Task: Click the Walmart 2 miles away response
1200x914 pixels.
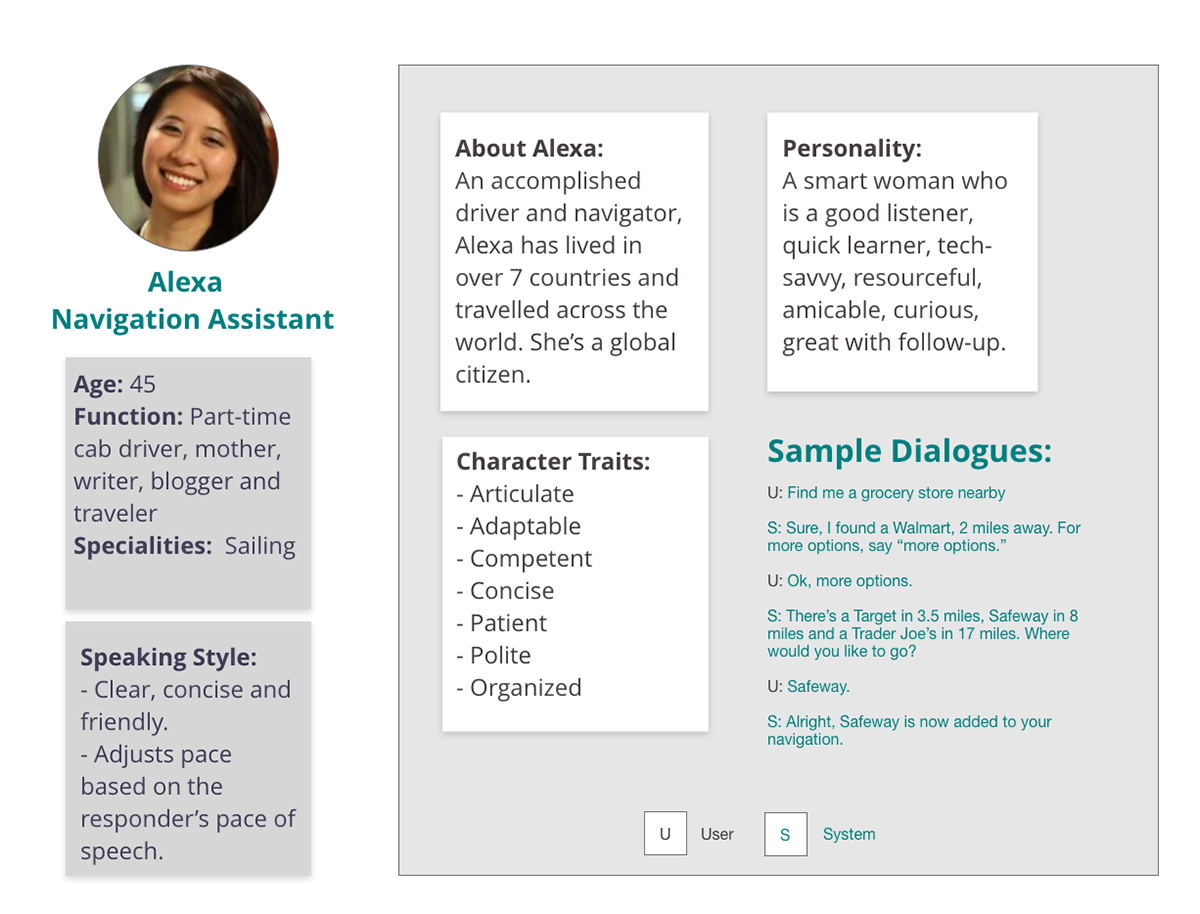Action: point(924,537)
